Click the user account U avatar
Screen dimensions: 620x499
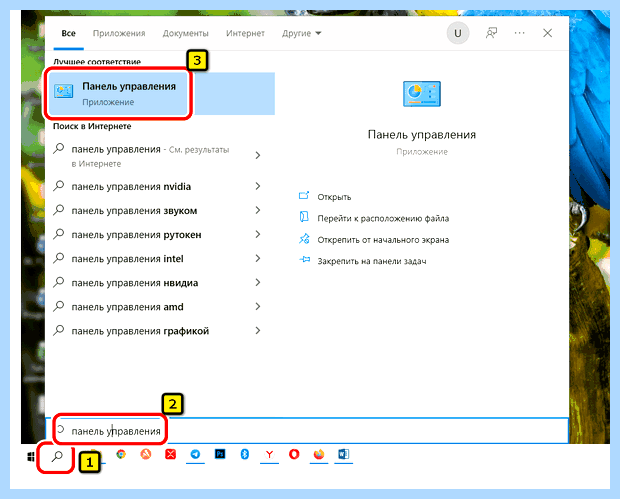pyautogui.click(x=458, y=33)
